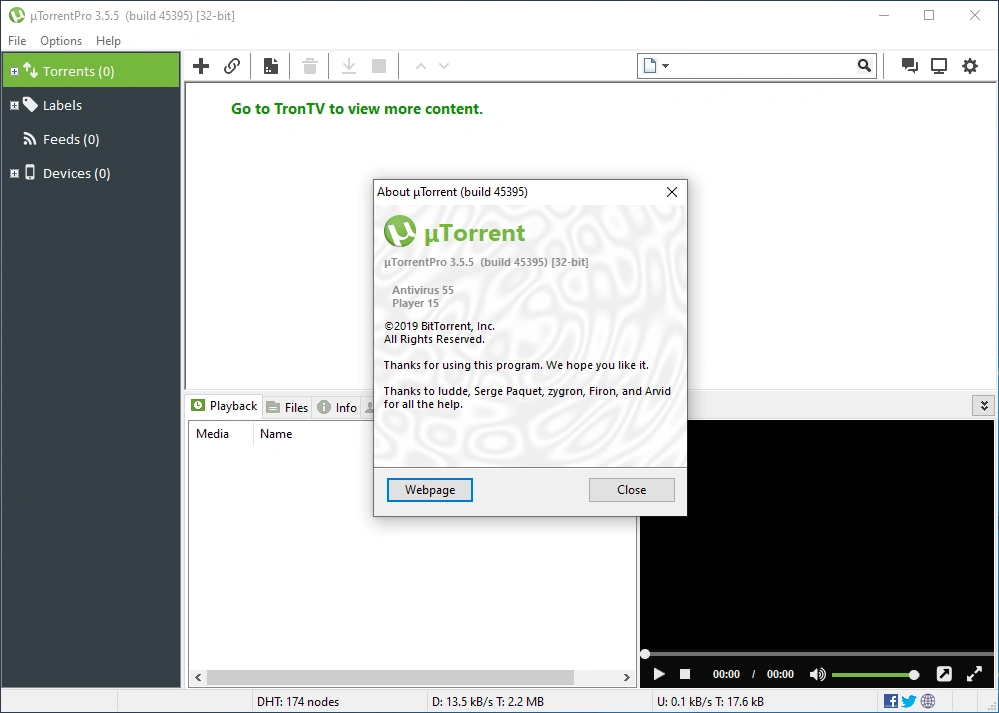Screen dimensions: 999x713
Task: Expand the Labels tree node
Action: point(14,105)
